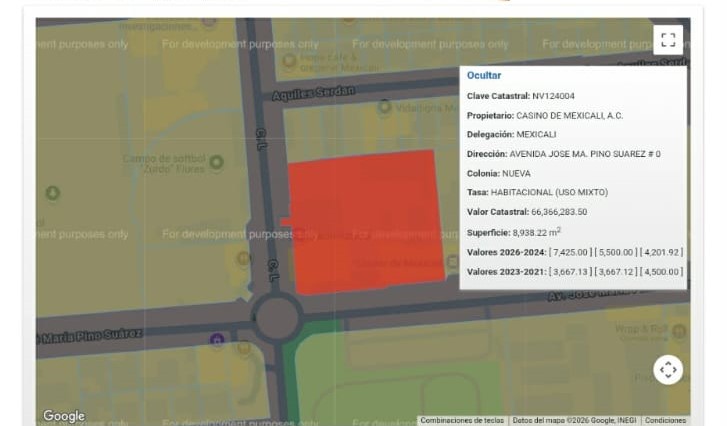Click the Datos del mapa ©2026 attribution
Viewport: 727px width, 426px height.
574,420
